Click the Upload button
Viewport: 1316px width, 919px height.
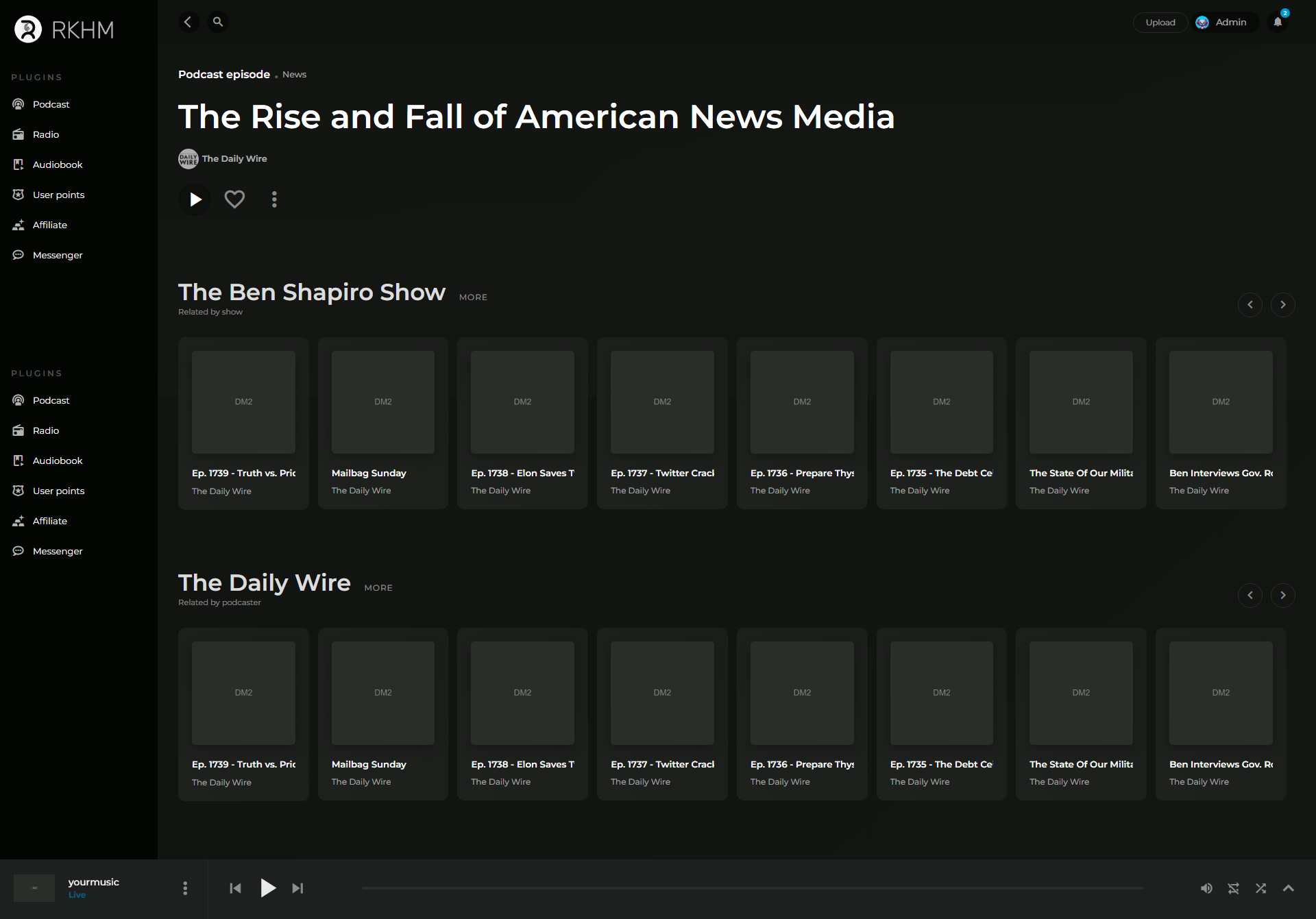click(x=1160, y=22)
